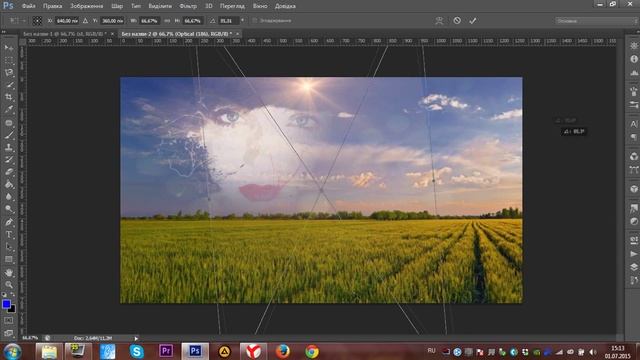Close the Без назви-1 document tab
This screenshot has width=640, height=360.
pyautogui.click(x=113, y=34)
